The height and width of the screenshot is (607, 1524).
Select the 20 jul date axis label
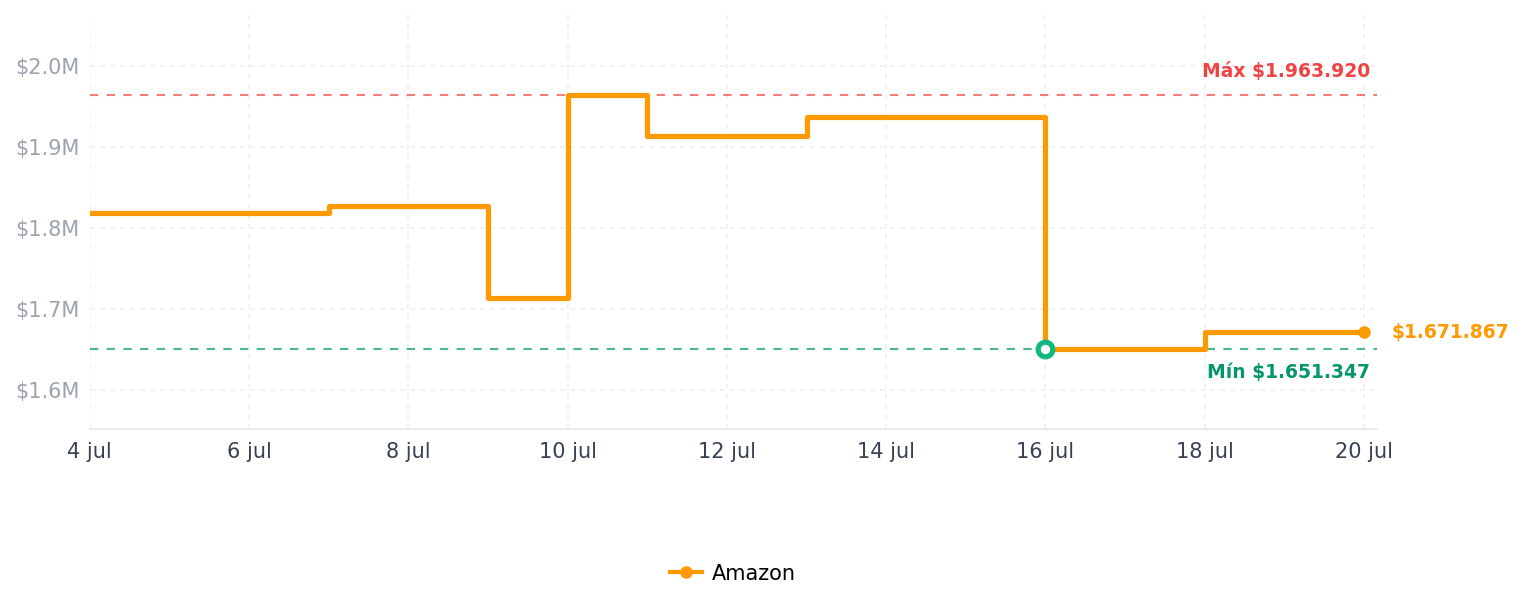click(x=1364, y=451)
